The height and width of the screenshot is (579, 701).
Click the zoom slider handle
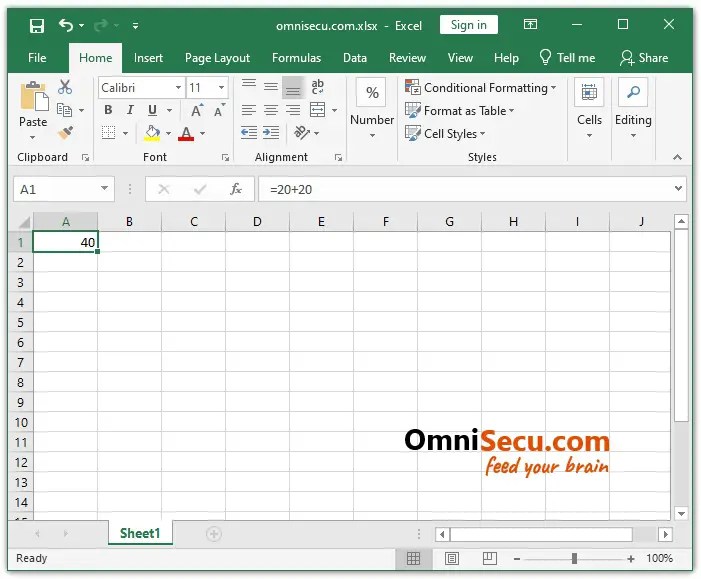574,558
